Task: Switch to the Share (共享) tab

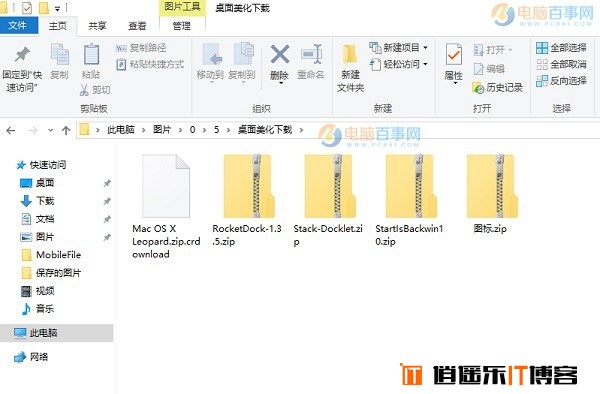Action: click(97, 26)
